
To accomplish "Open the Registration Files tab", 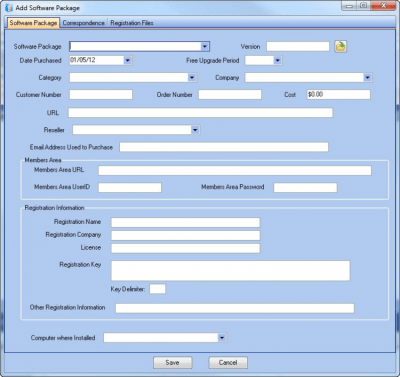I will click(x=132, y=23).
